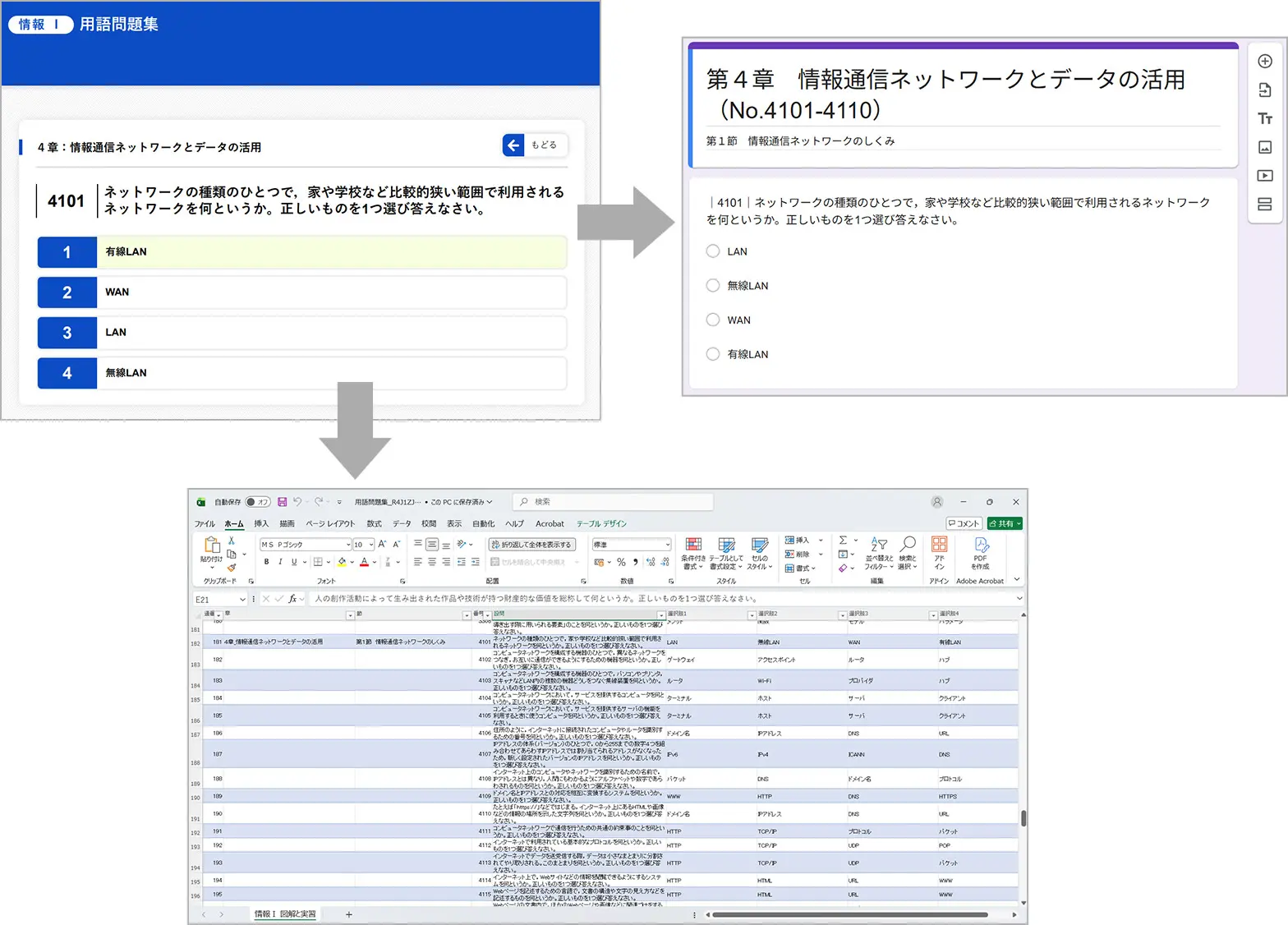Click the add video icon in Forms sidebar
1288x925 pixels.
[x=1264, y=176]
